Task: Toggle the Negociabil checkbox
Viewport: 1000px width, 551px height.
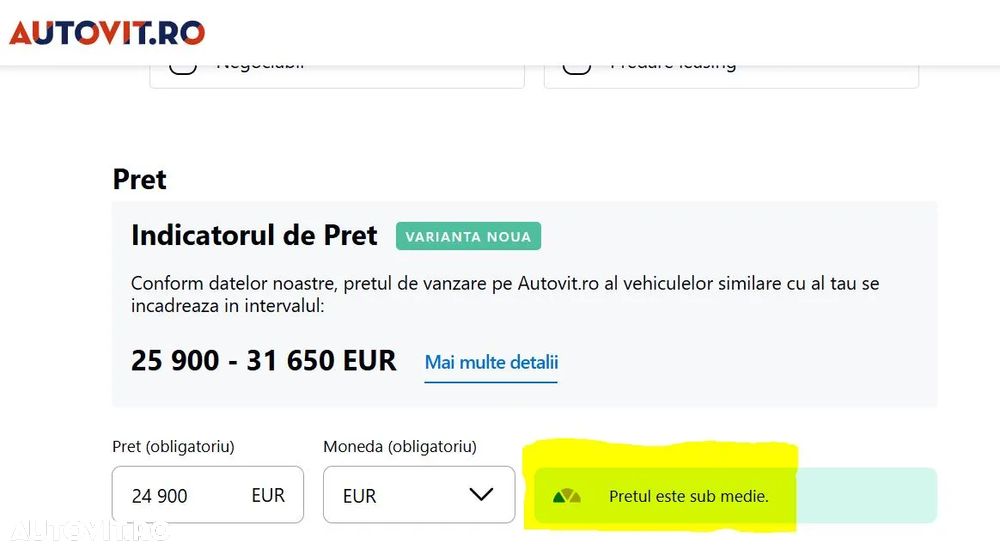Action: coord(182,65)
